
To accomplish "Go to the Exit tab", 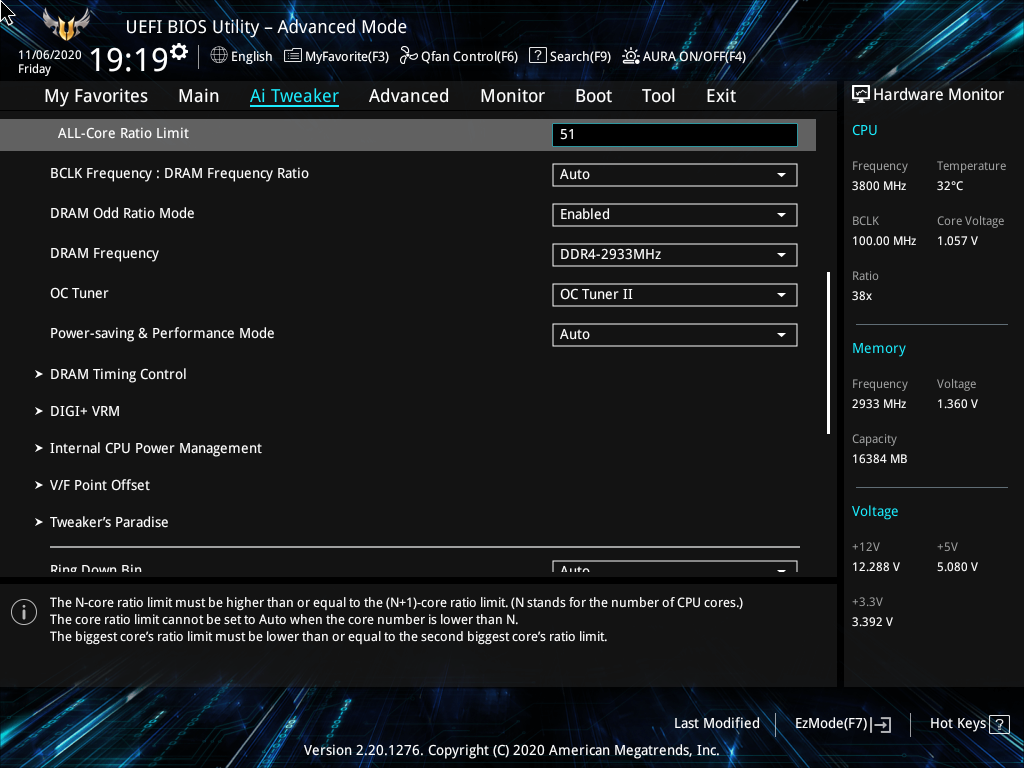I will [721, 96].
